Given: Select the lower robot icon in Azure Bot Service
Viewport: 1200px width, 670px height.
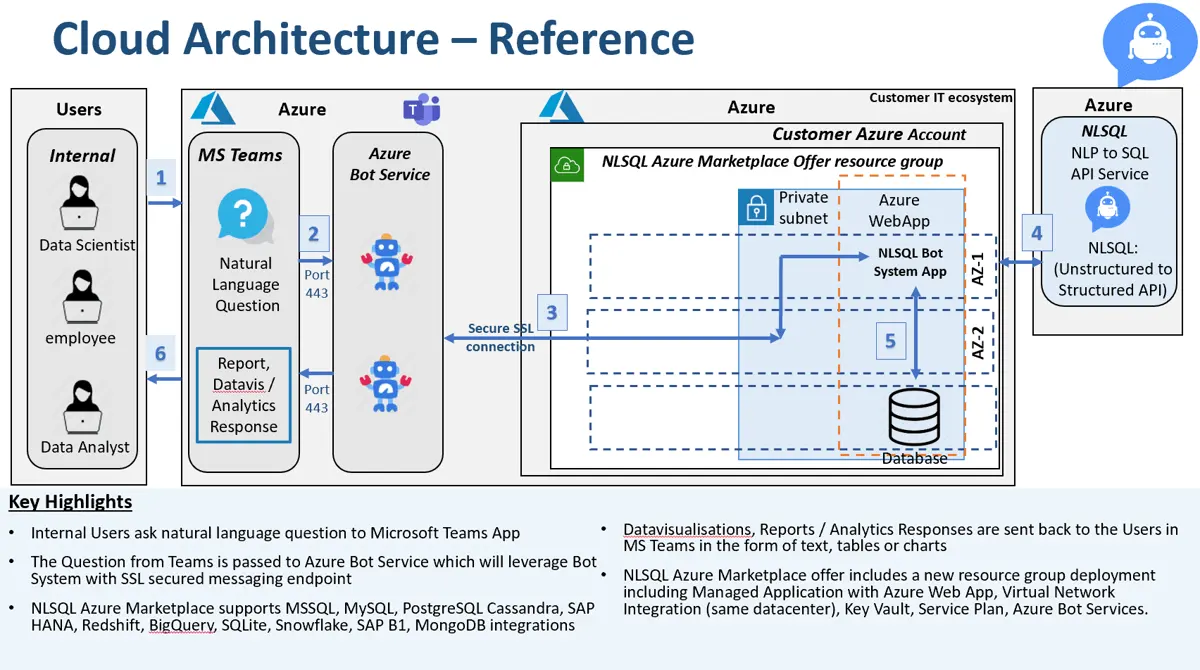Looking at the screenshot, I should coord(387,383).
